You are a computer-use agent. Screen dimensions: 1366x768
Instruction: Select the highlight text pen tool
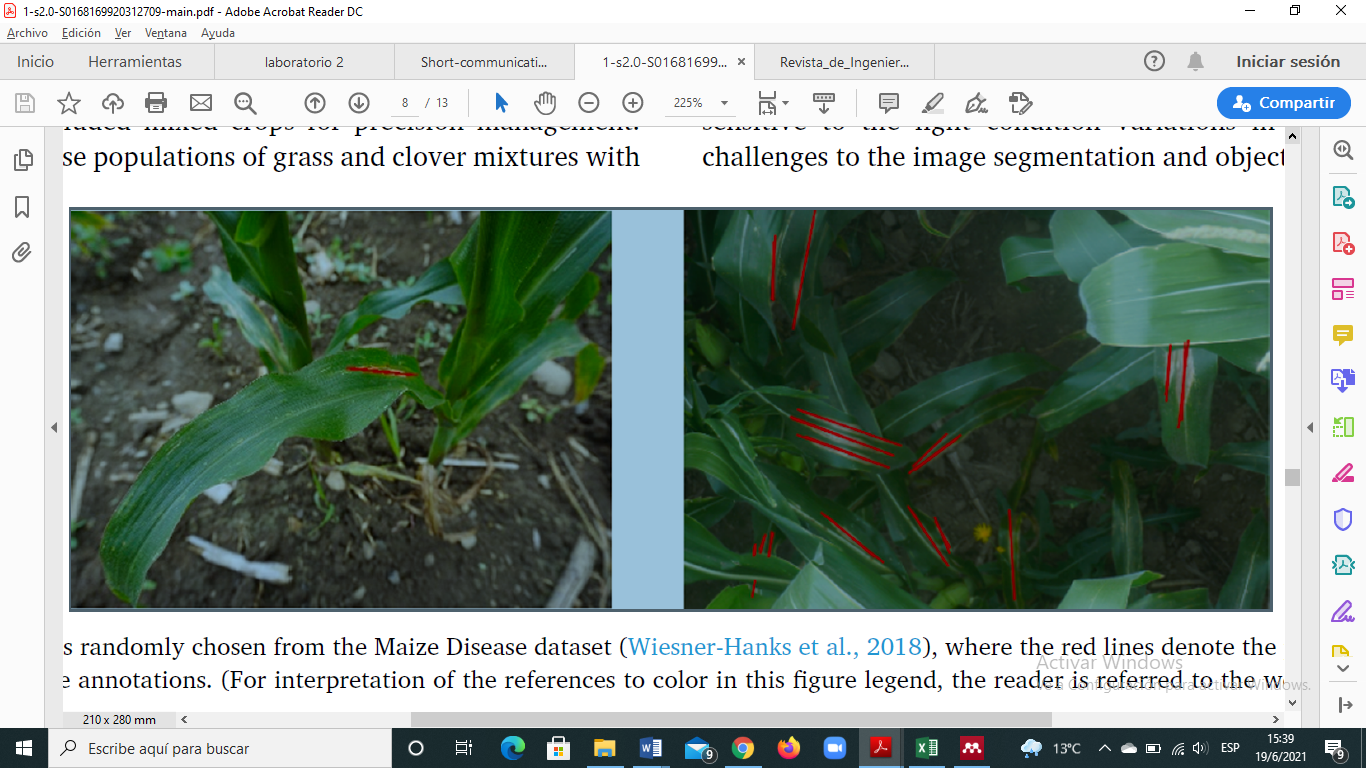pyautogui.click(x=932, y=103)
